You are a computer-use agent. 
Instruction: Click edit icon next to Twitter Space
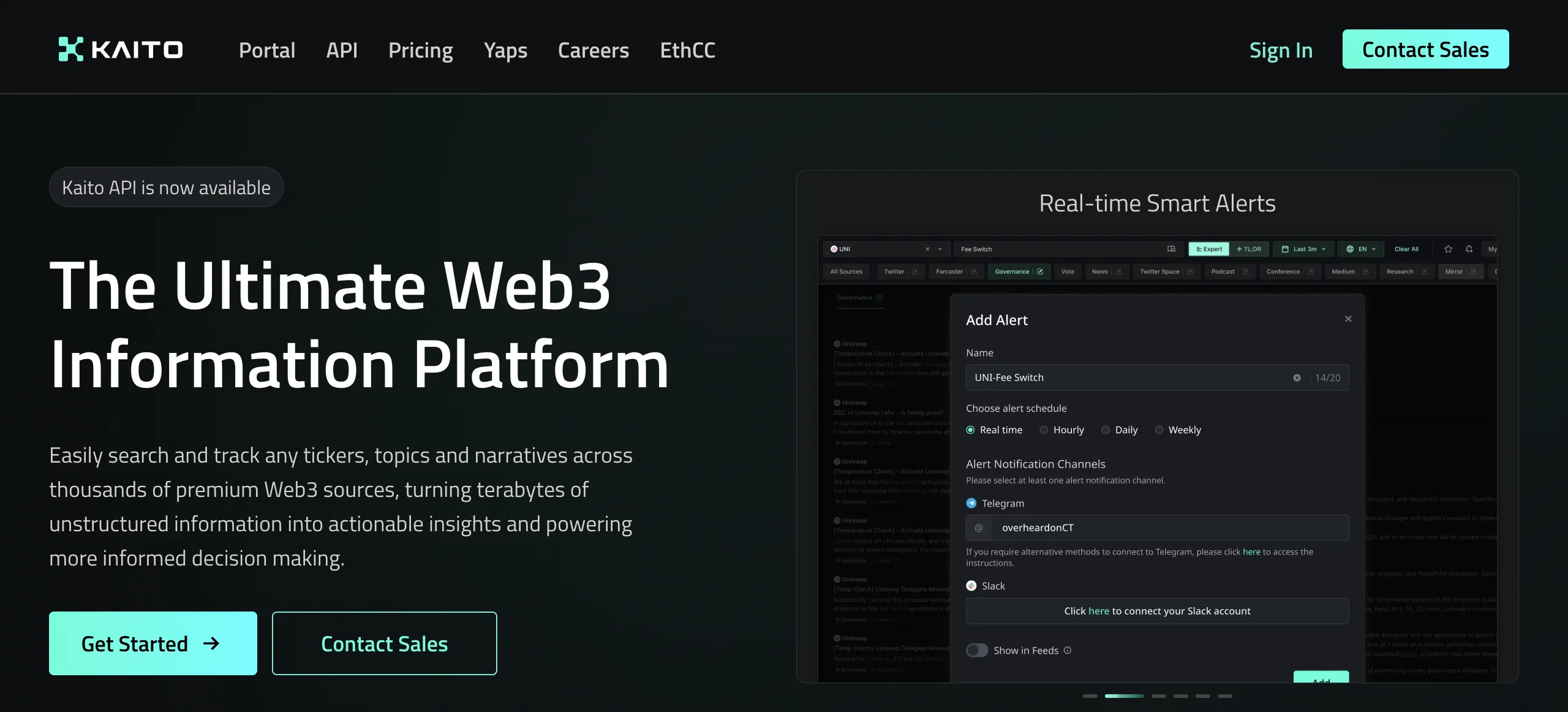click(x=1190, y=271)
